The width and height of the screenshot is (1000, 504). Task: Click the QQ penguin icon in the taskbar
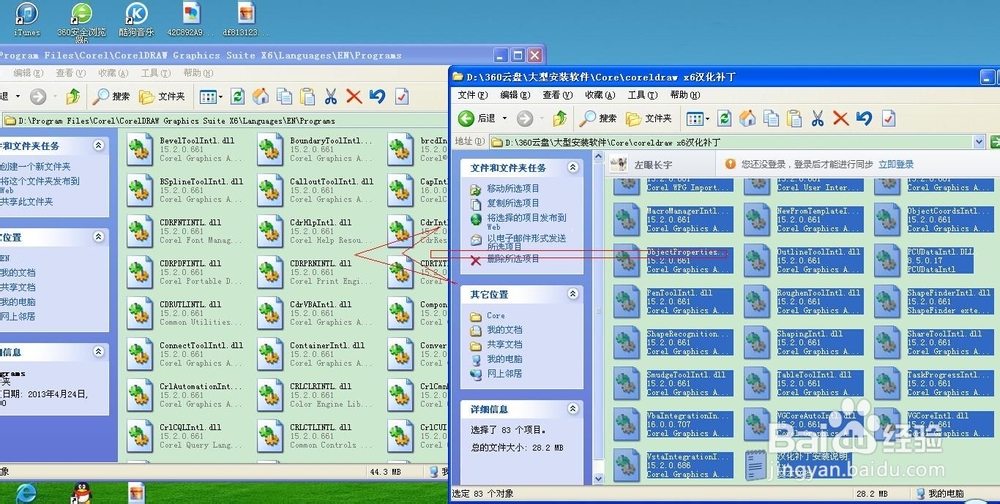pyautogui.click(x=82, y=493)
